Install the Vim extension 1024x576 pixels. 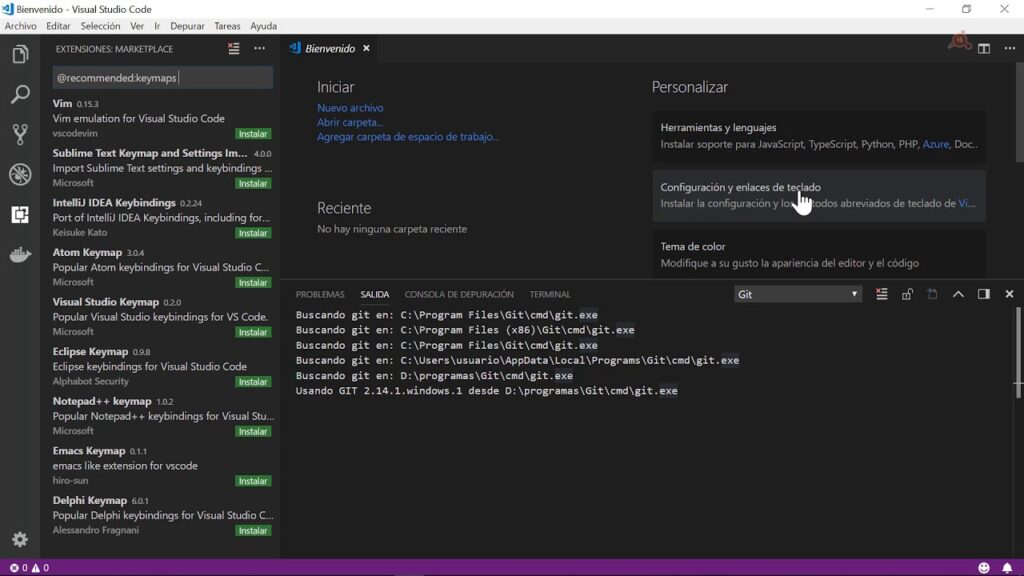coord(253,134)
